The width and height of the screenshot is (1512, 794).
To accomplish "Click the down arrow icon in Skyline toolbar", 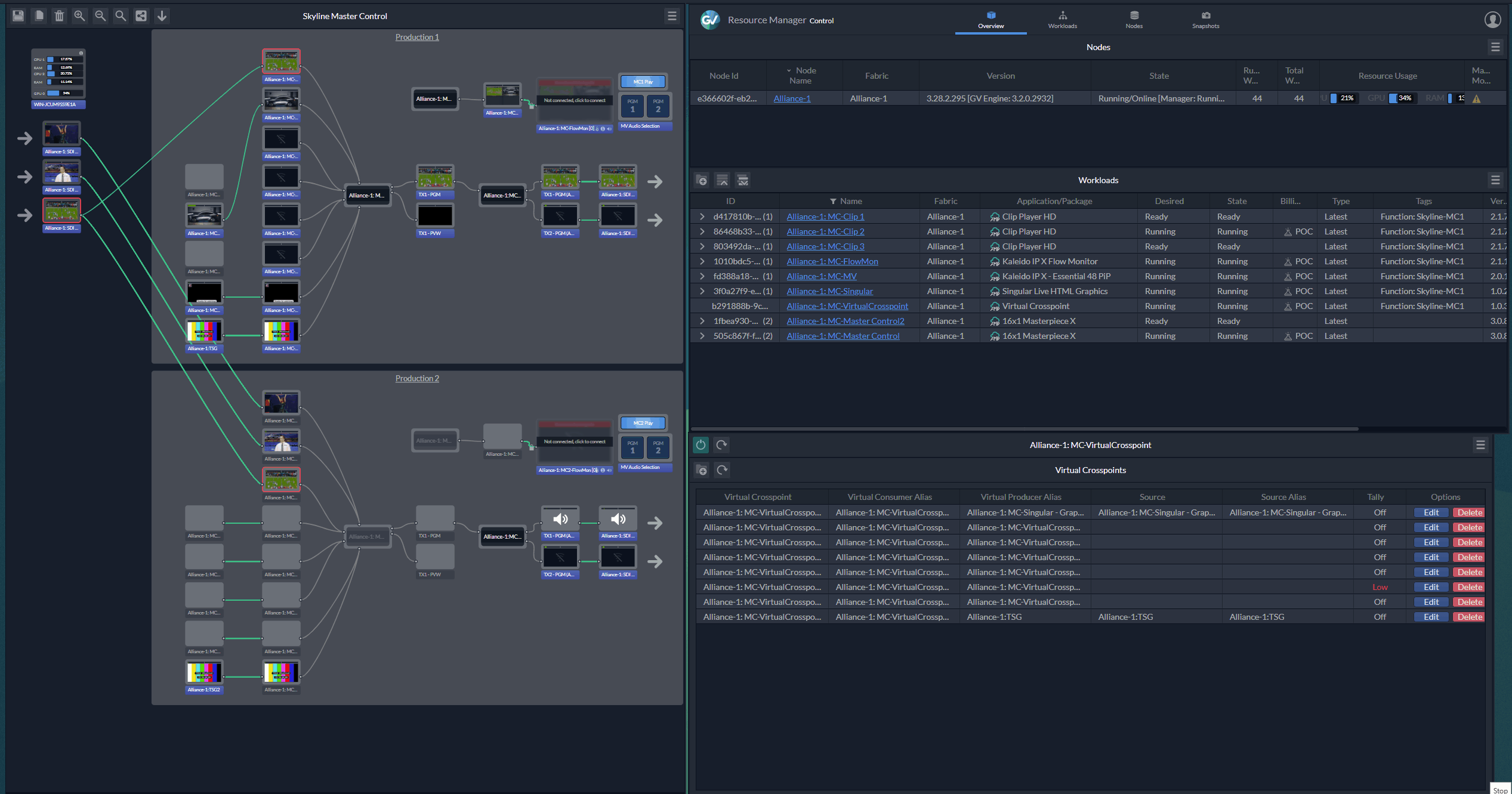I will 162,16.
